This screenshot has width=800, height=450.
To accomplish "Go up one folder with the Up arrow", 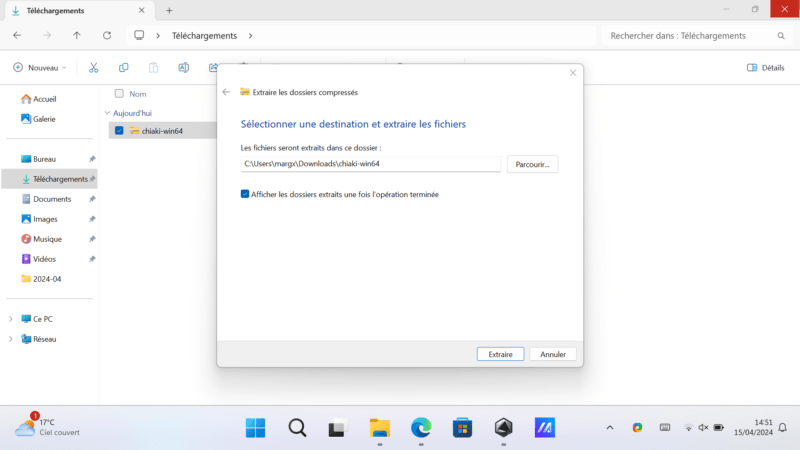I will [77, 35].
